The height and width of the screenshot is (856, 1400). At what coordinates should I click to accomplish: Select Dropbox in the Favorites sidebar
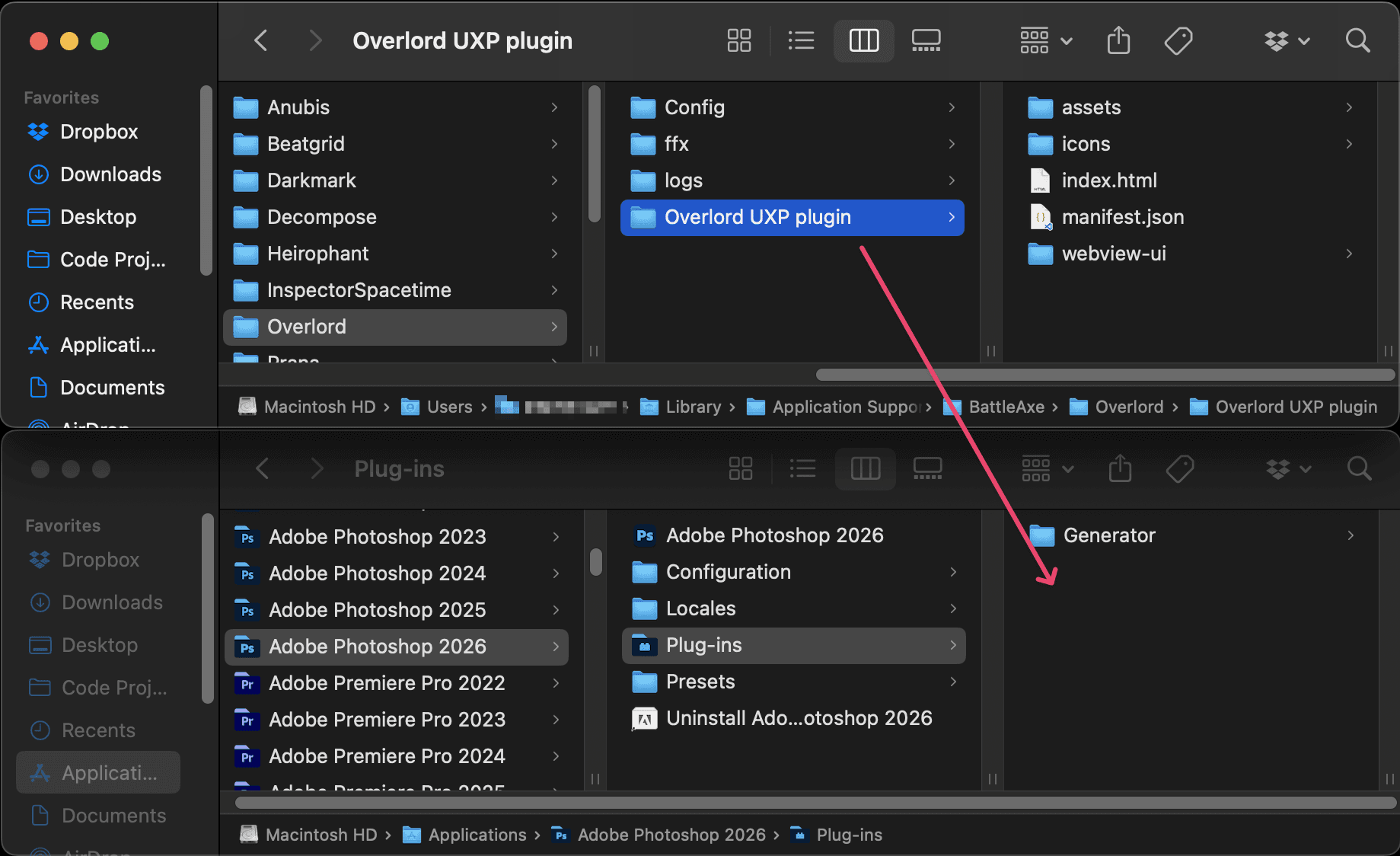[99, 132]
